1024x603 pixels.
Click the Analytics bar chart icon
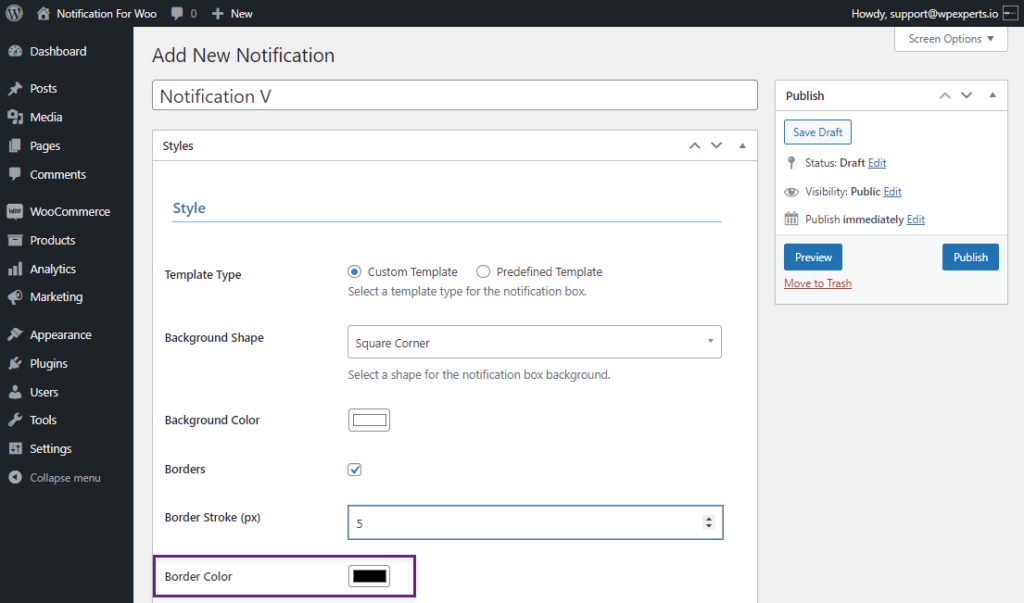pyautogui.click(x=15, y=269)
